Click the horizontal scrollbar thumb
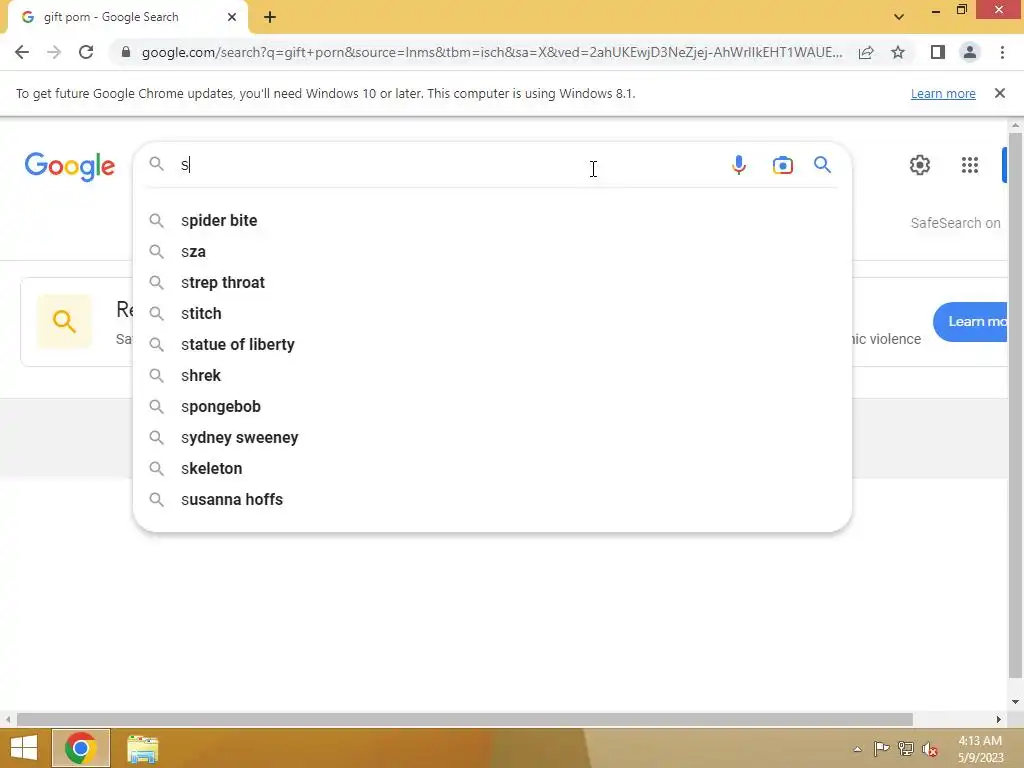 click(464, 719)
